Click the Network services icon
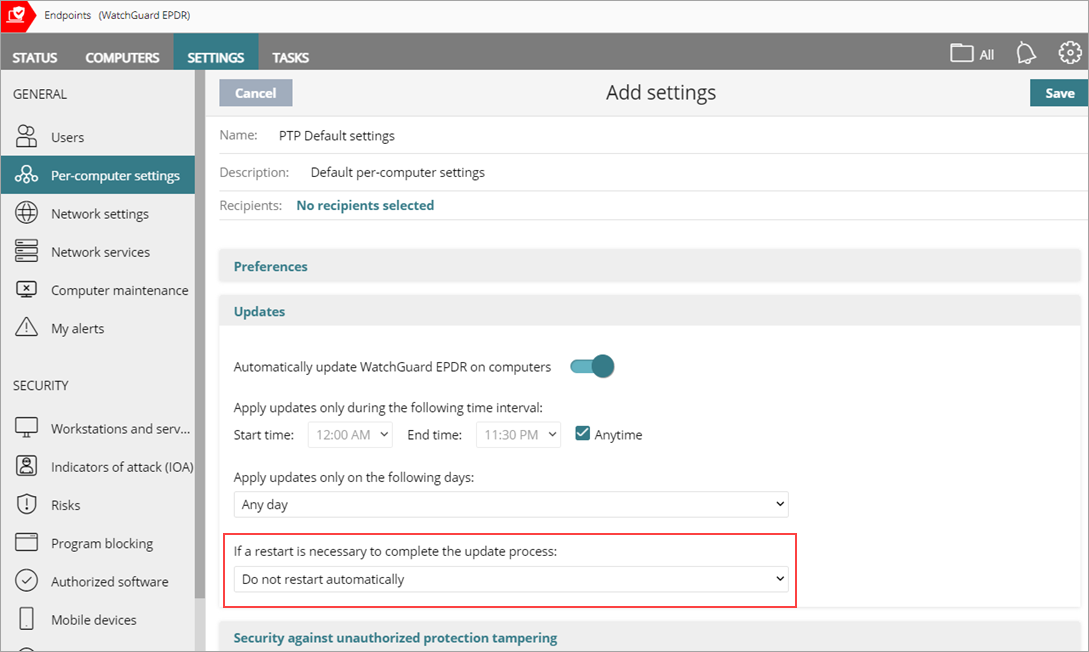The width and height of the screenshot is (1089, 652). tap(28, 251)
